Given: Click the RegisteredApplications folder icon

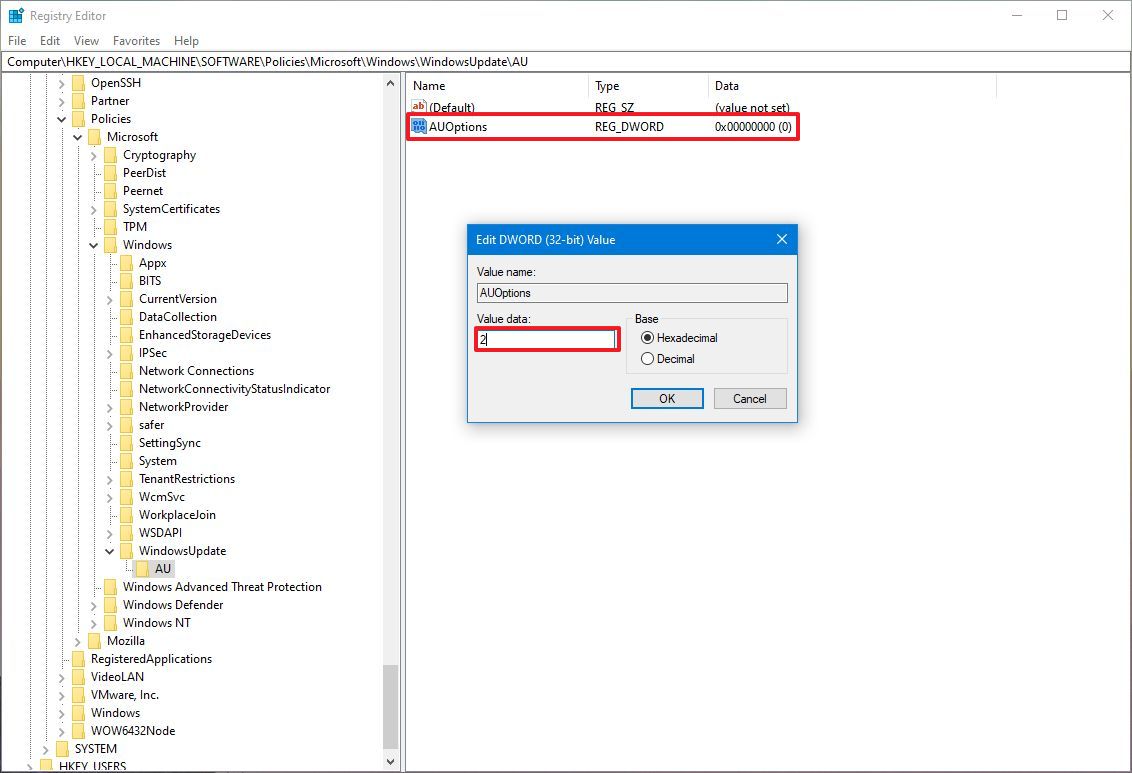Looking at the screenshot, I should 79,659.
